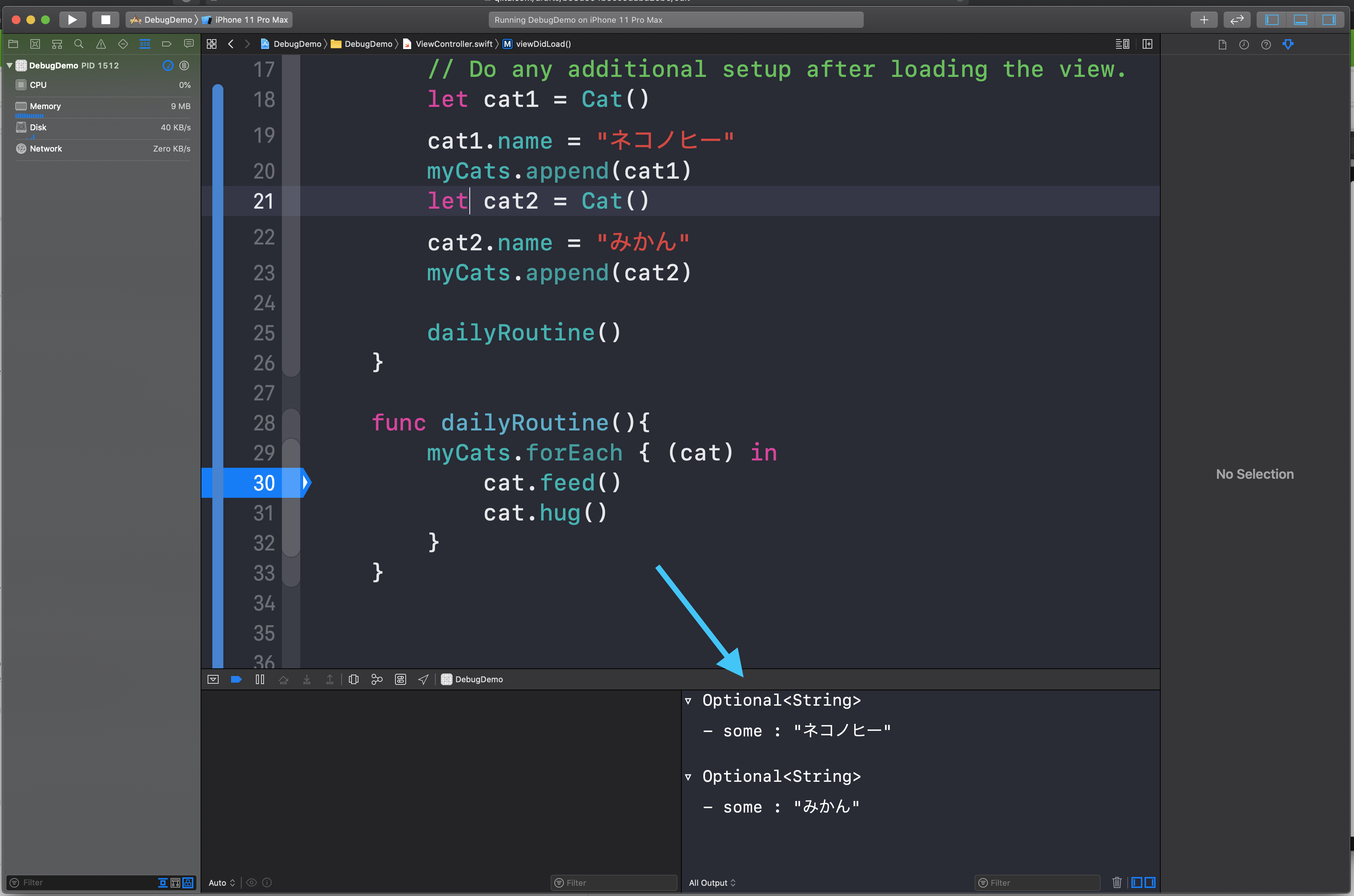Screen dimensions: 1354x896
Task: Click the Stop button in the toolbar
Action: point(106,19)
